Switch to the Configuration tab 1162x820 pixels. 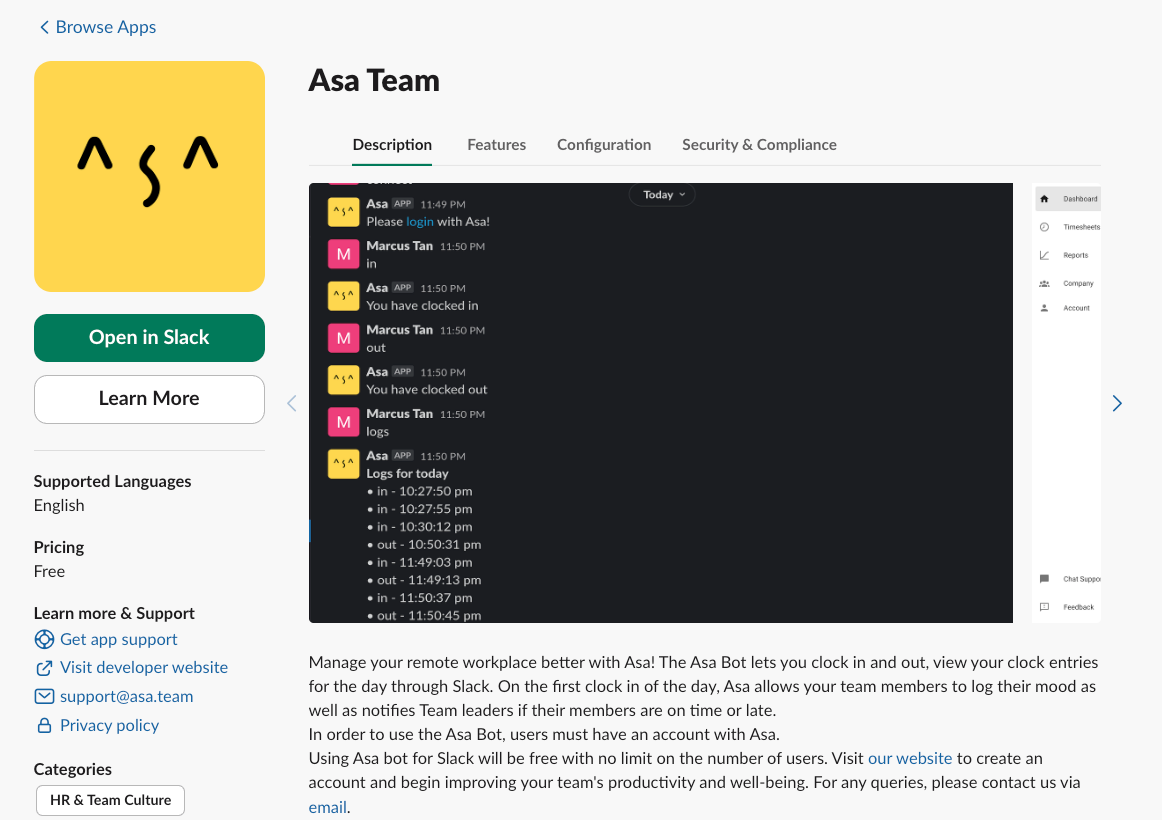point(604,144)
